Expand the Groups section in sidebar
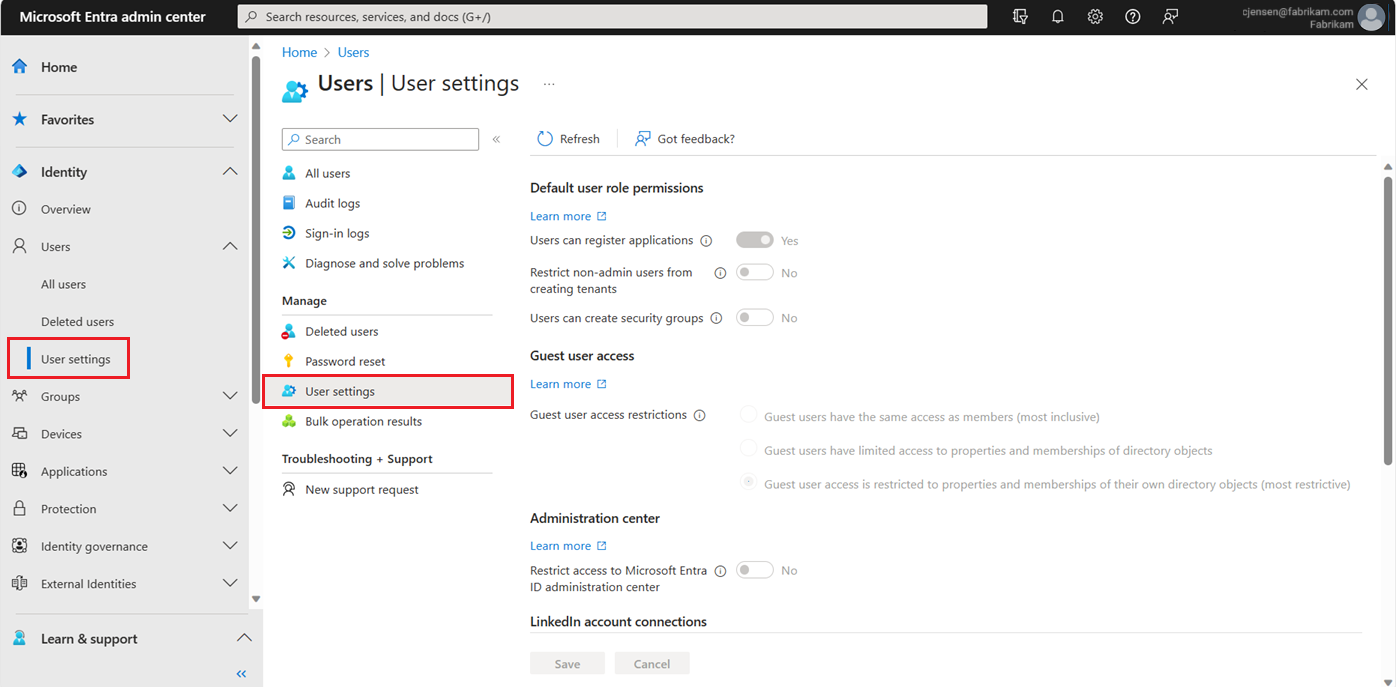The height and width of the screenshot is (687, 1396). pyautogui.click(x=230, y=396)
